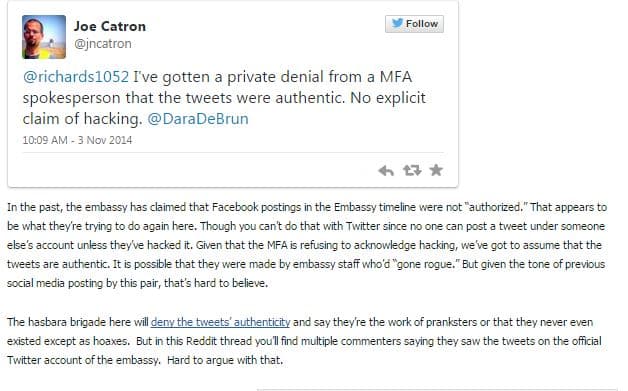Open the Joe Catron display name link
The image size is (628, 391).
(110, 26)
